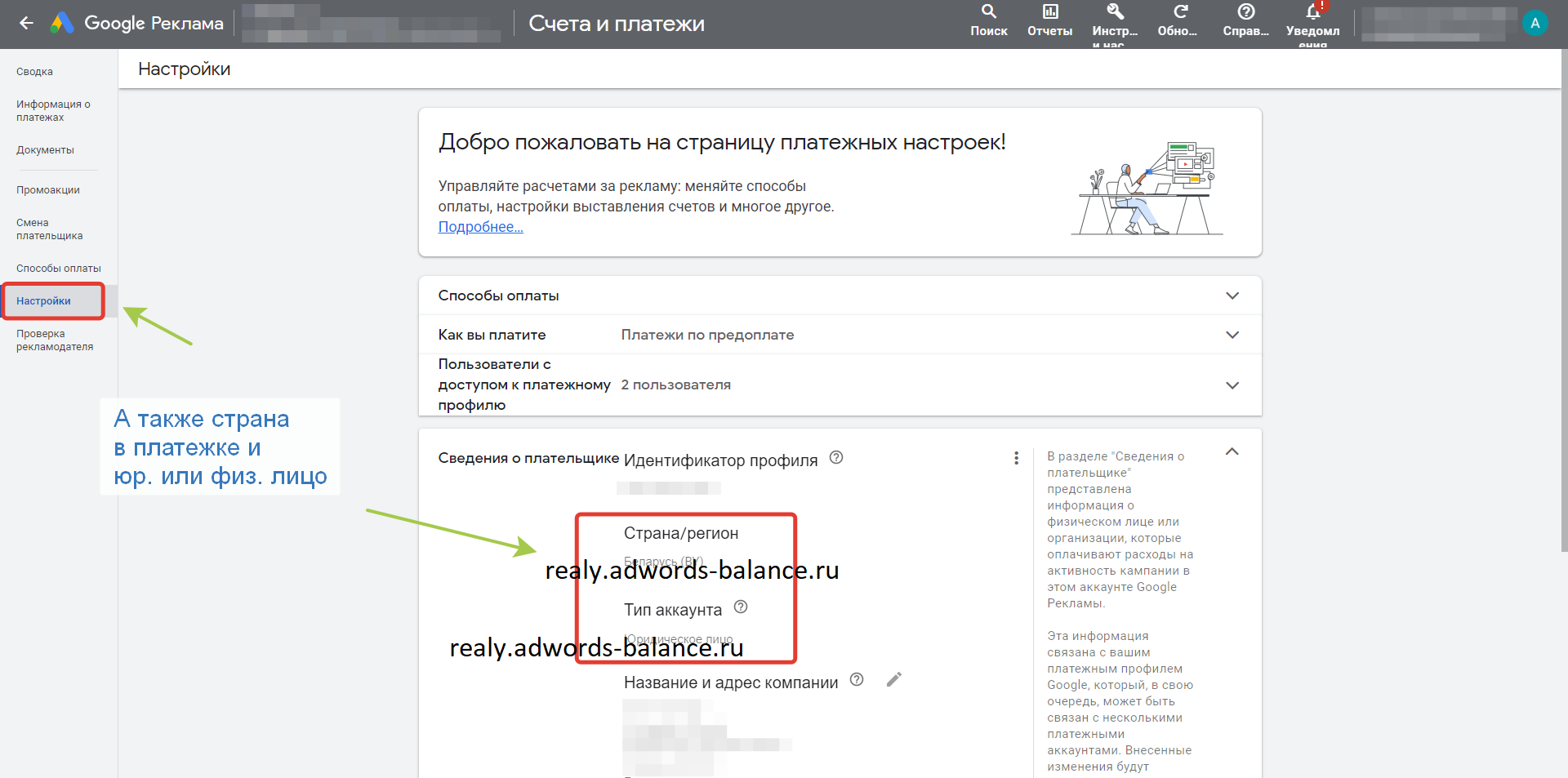Click help icon beside Тип аккаунта

point(741,607)
